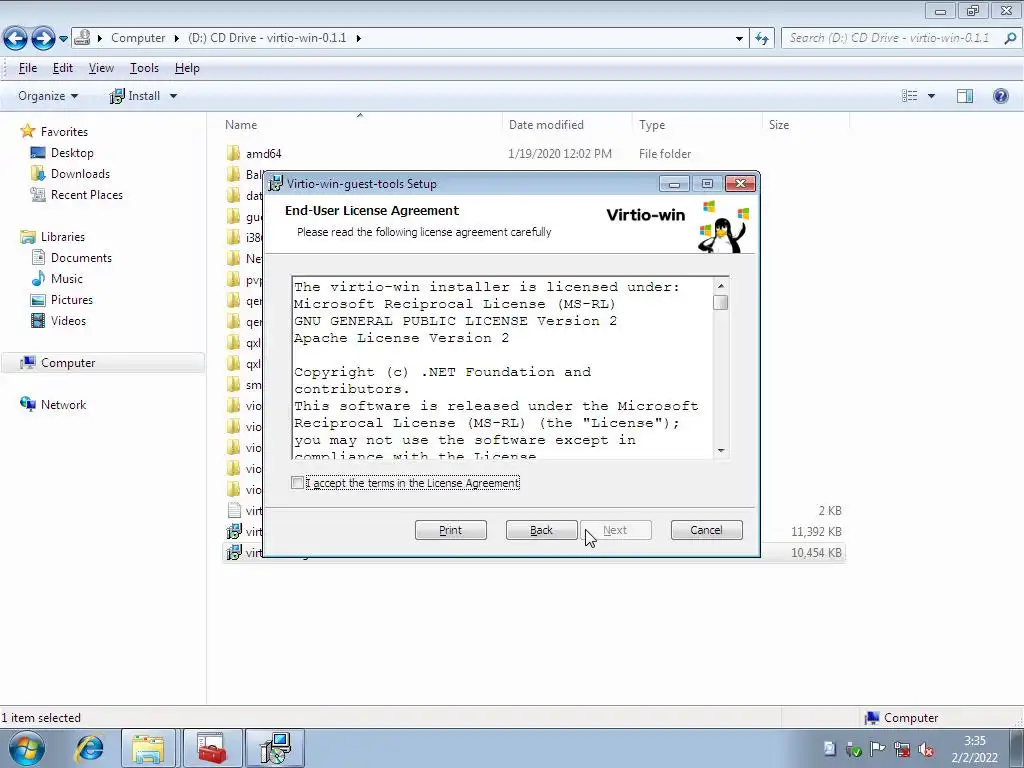
Task: Open the Help menu in Explorer
Action: pos(187,68)
